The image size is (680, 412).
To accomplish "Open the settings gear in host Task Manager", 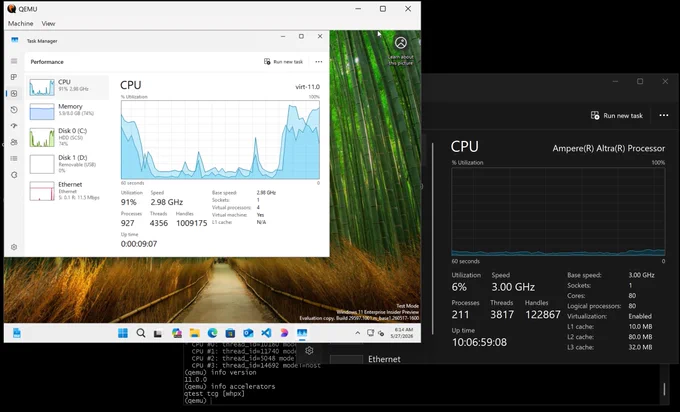I will click(x=309, y=350).
